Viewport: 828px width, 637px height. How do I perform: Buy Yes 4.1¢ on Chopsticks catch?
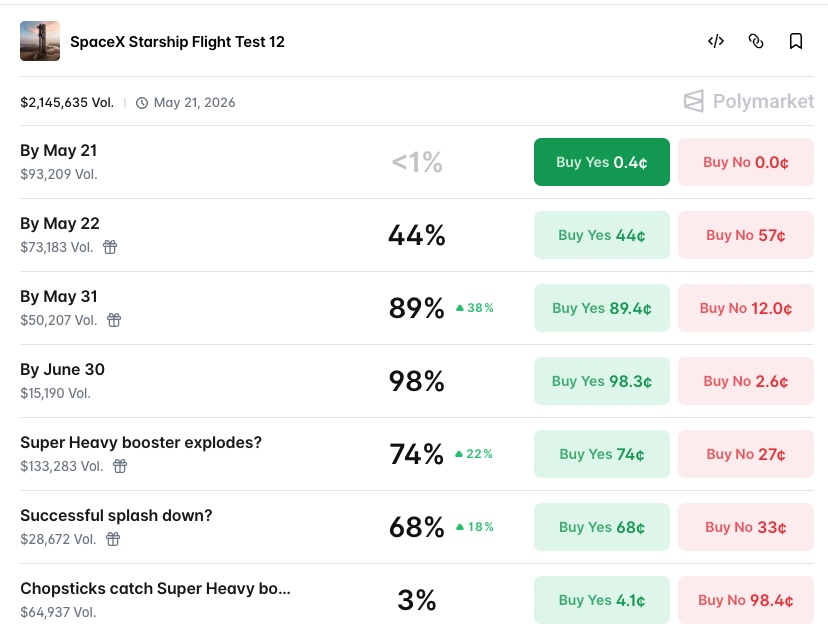pos(601,599)
